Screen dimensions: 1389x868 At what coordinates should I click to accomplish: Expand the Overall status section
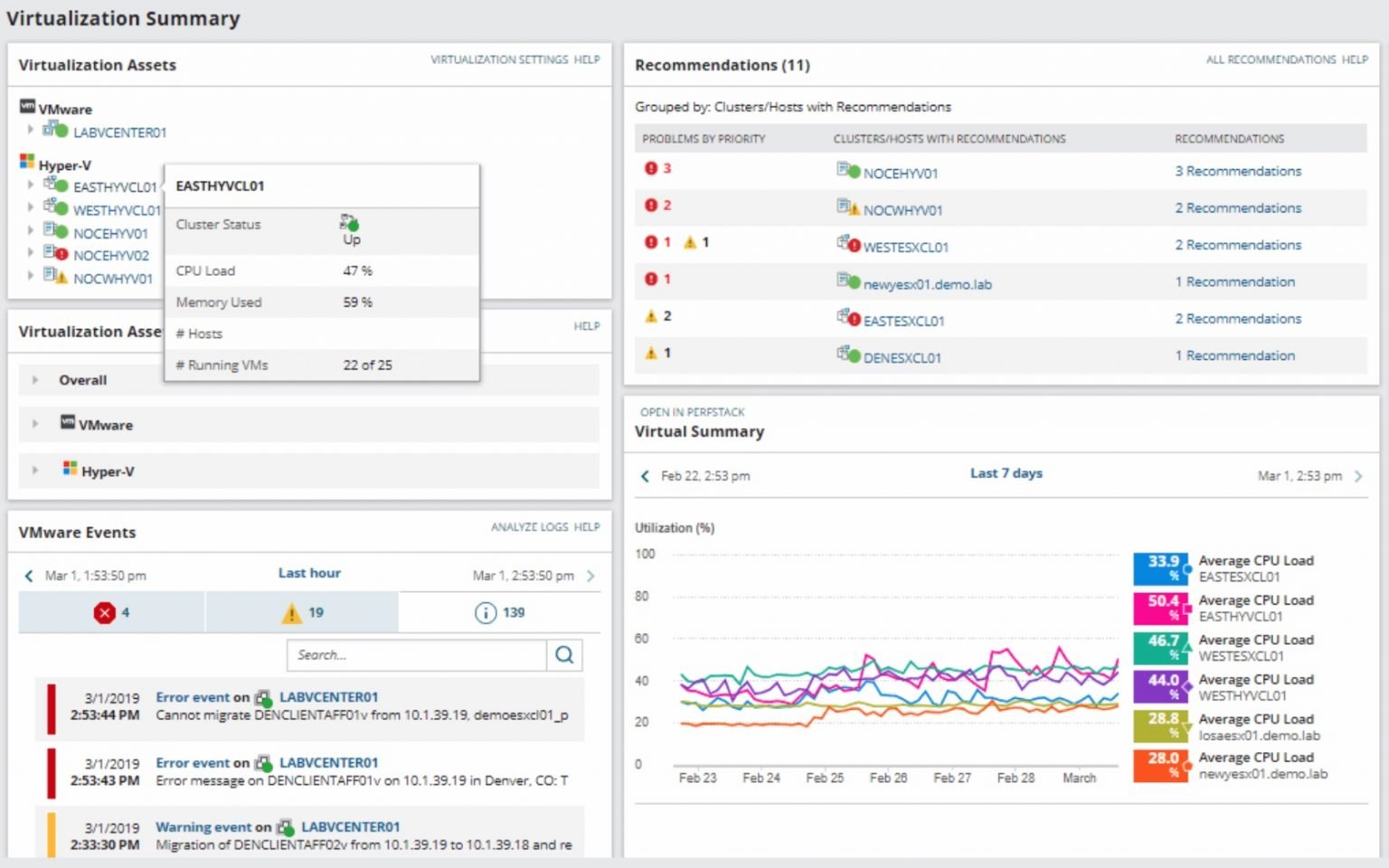click(34, 380)
